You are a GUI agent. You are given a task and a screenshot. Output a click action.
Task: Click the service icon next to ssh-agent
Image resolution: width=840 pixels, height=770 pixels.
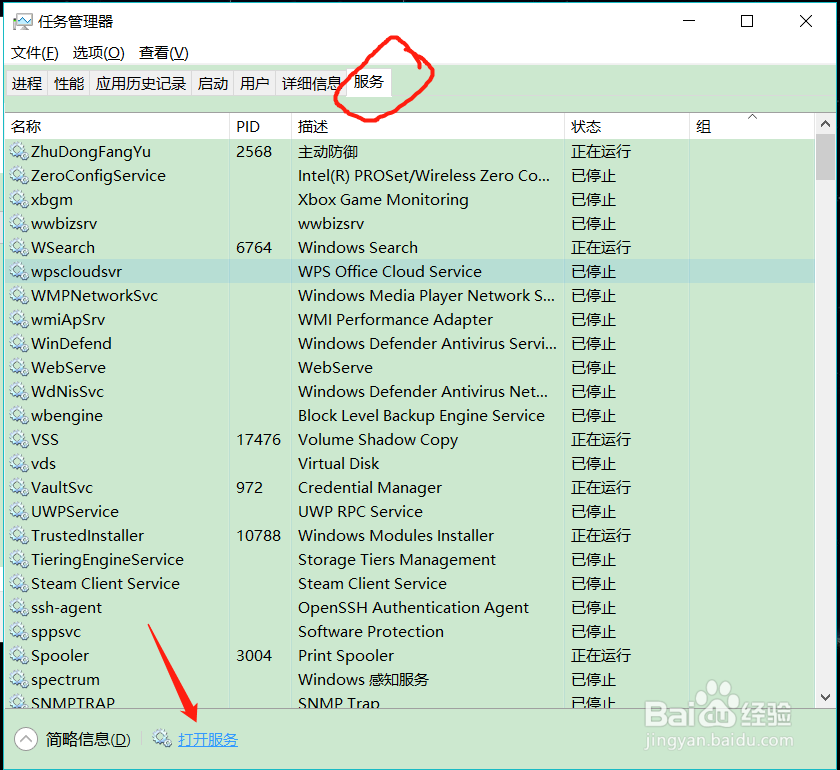pos(19,608)
